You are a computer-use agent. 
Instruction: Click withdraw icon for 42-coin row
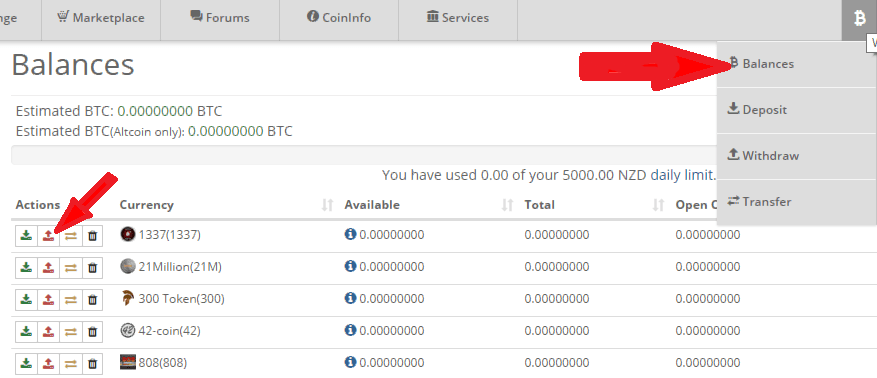[48, 332]
